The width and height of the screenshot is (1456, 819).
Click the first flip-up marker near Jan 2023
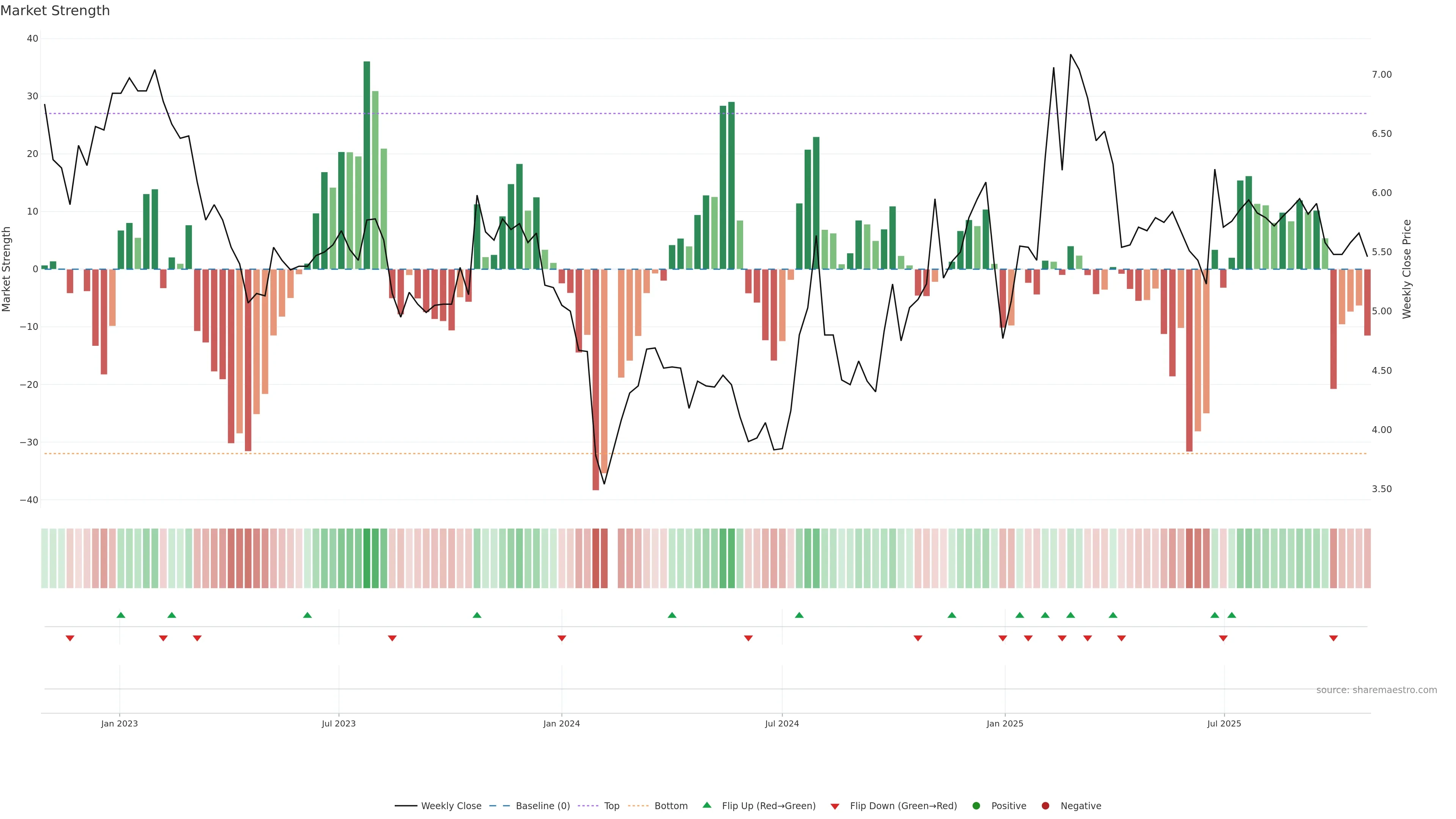(121, 615)
